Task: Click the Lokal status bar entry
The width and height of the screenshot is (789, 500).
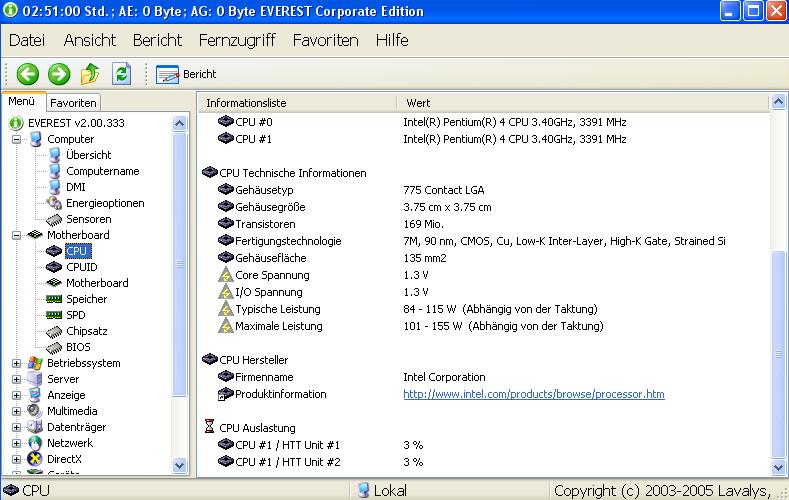Action: coord(382,490)
